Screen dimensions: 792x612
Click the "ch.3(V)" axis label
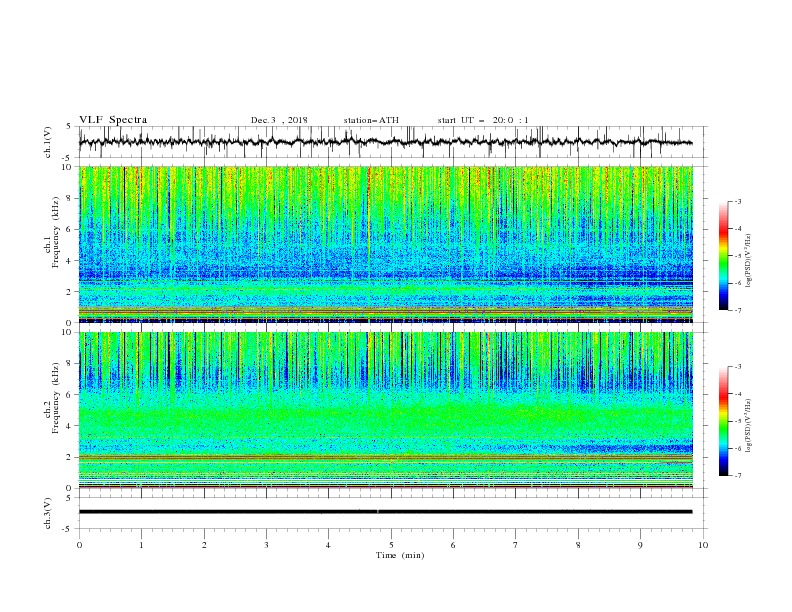(x=48, y=513)
